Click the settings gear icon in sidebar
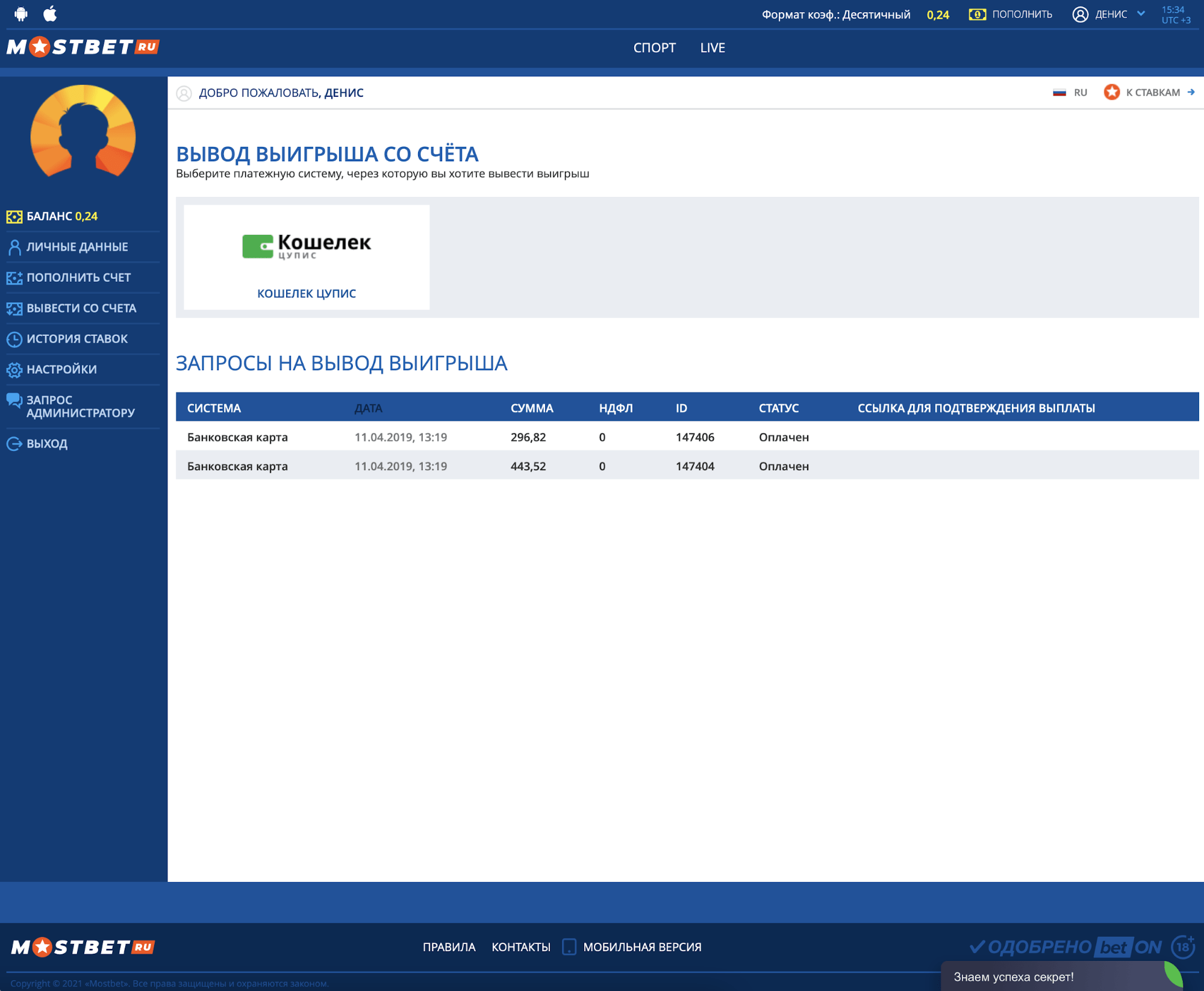The width and height of the screenshot is (1204, 991). (x=14, y=370)
